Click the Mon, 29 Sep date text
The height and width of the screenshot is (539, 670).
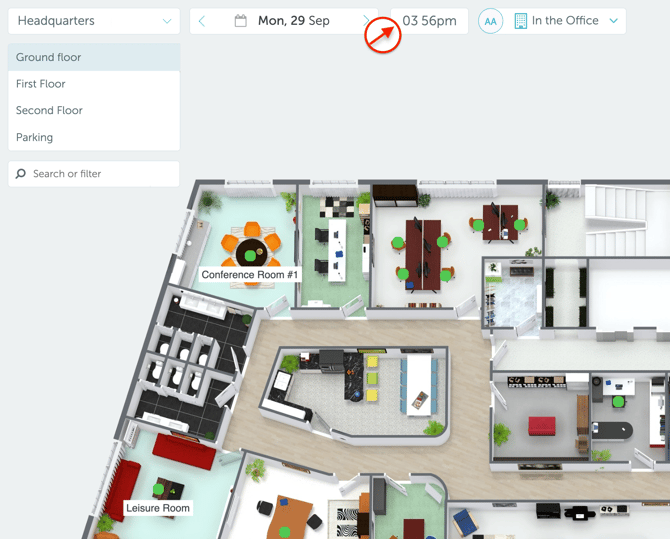click(x=293, y=21)
